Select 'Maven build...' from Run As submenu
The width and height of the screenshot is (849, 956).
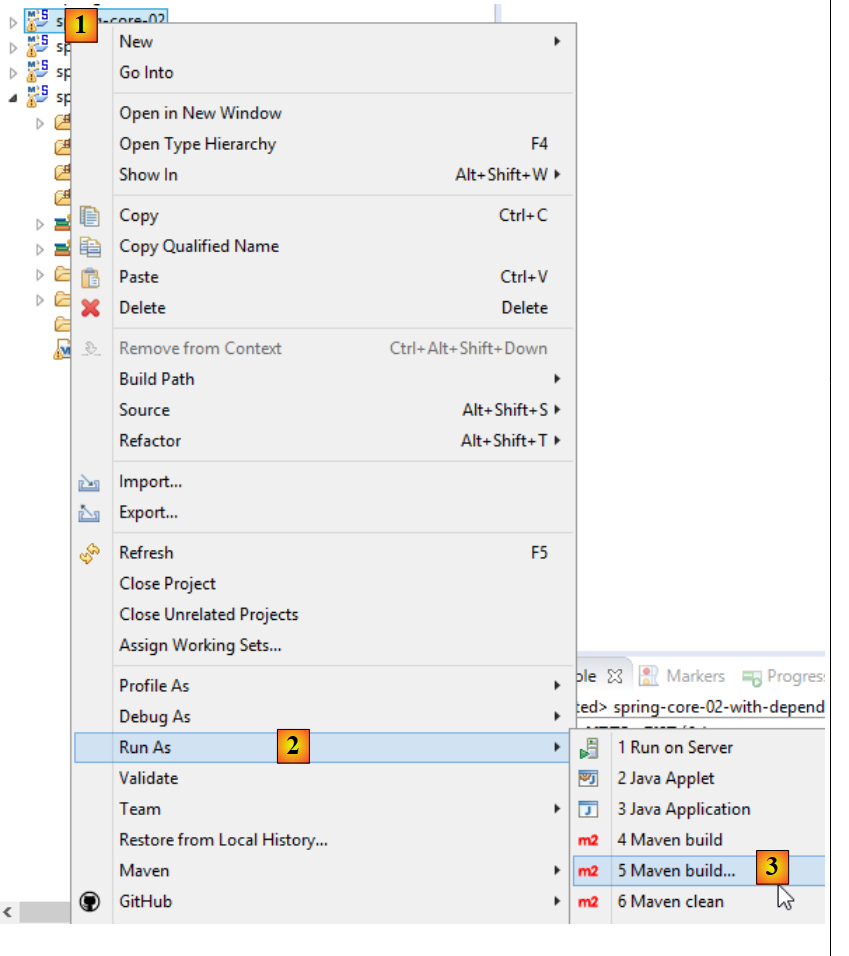click(676, 871)
